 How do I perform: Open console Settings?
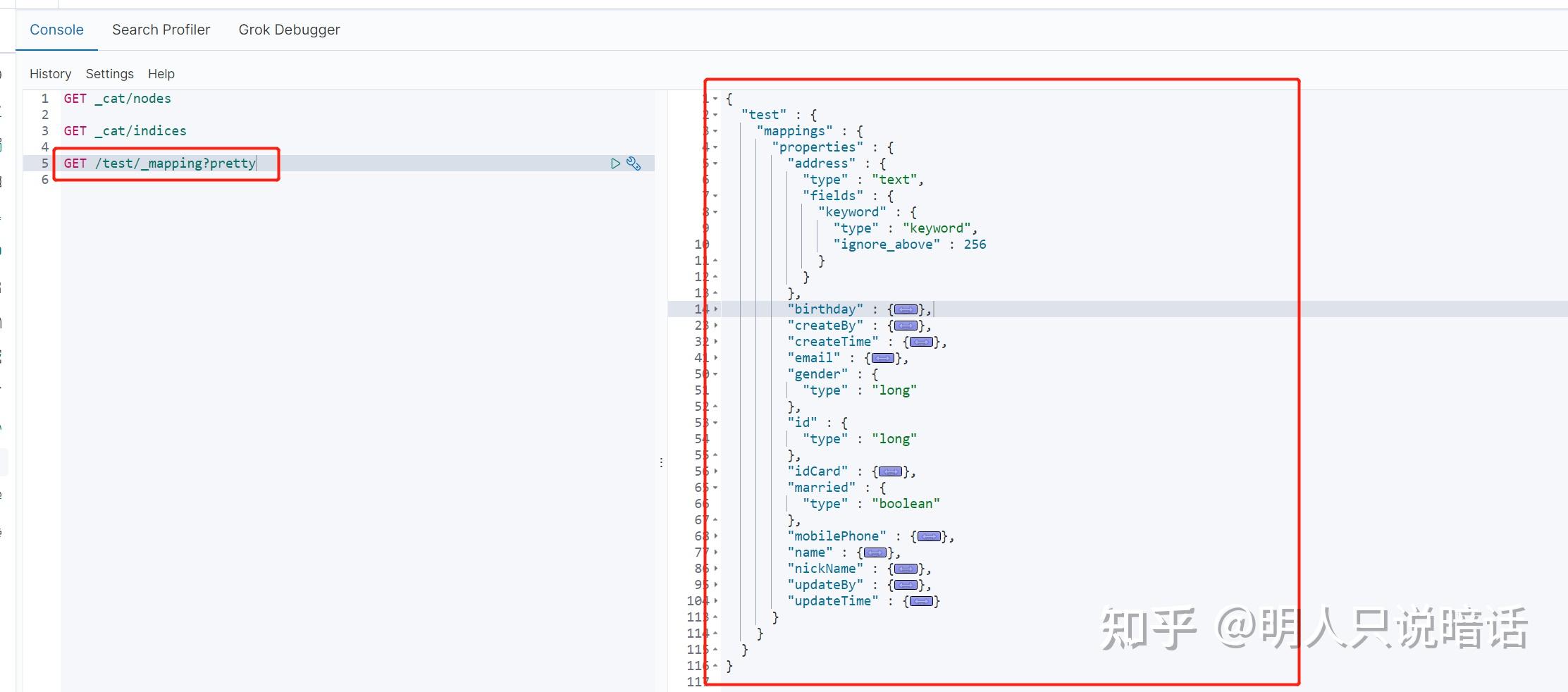tap(109, 74)
